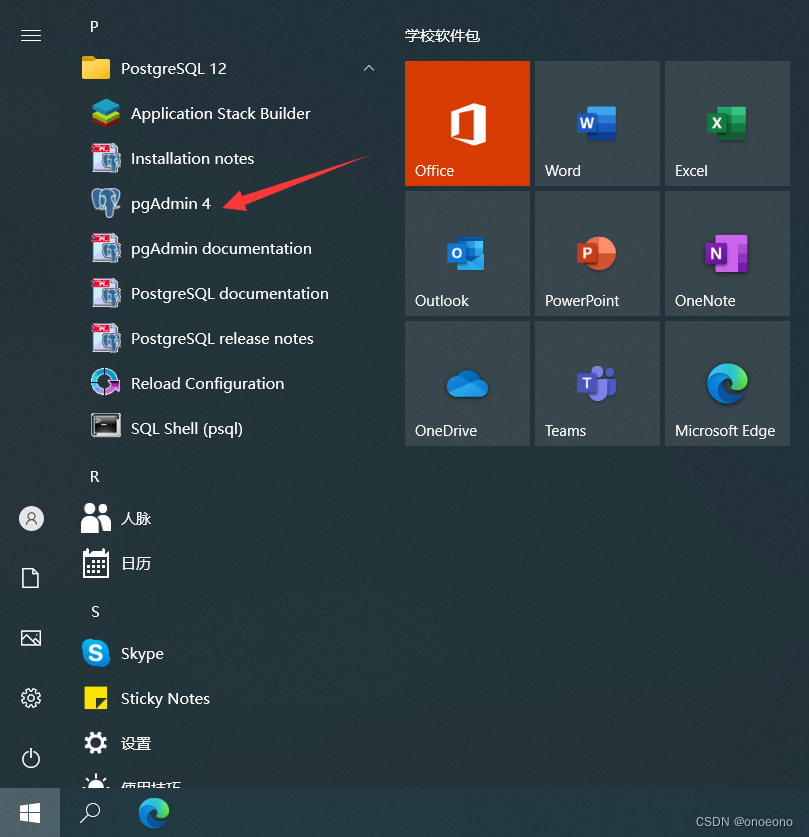Open the Word tile
Image resolution: width=809 pixels, height=837 pixels.
tap(597, 123)
